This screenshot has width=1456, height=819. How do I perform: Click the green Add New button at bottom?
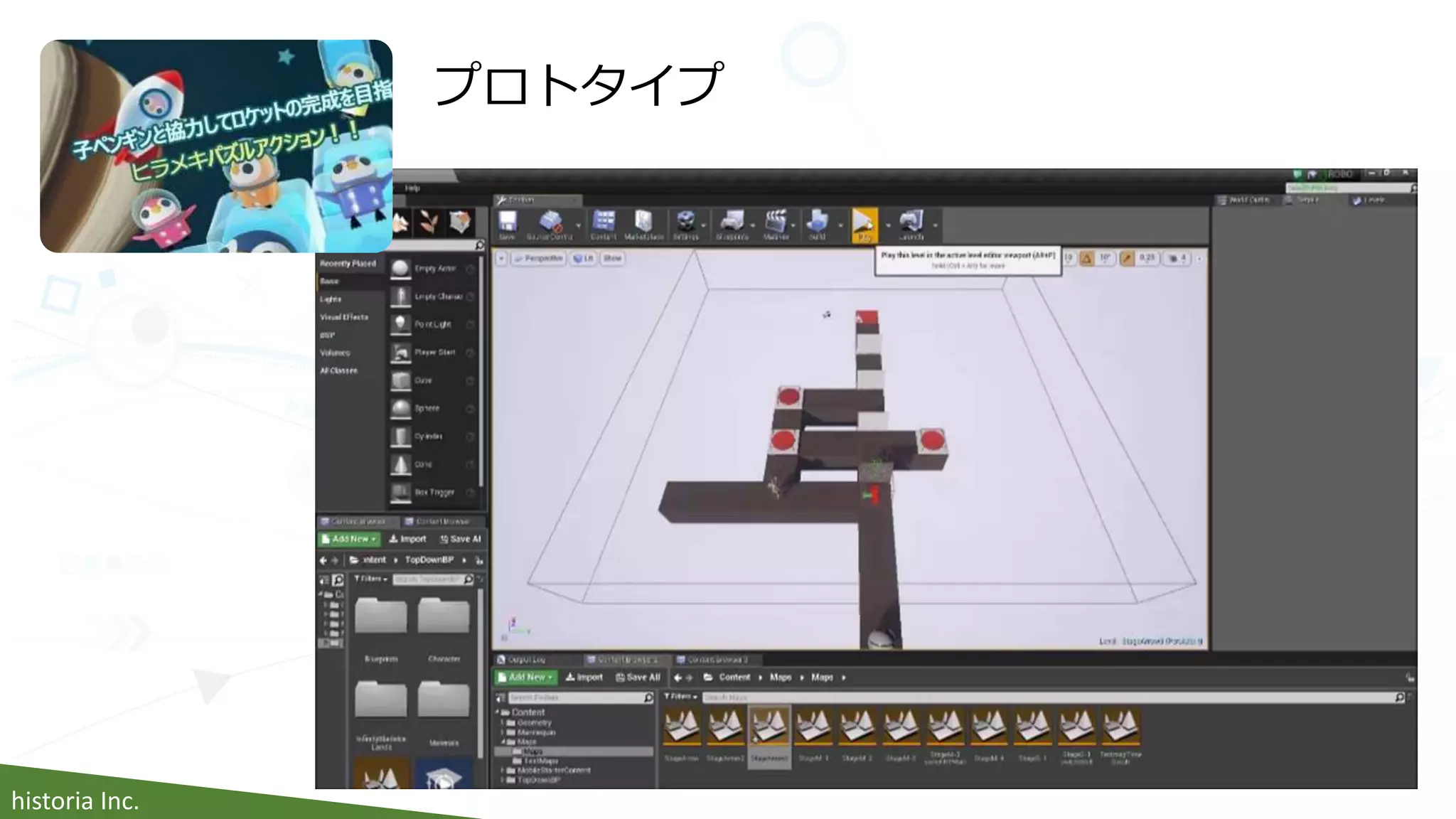[526, 678]
